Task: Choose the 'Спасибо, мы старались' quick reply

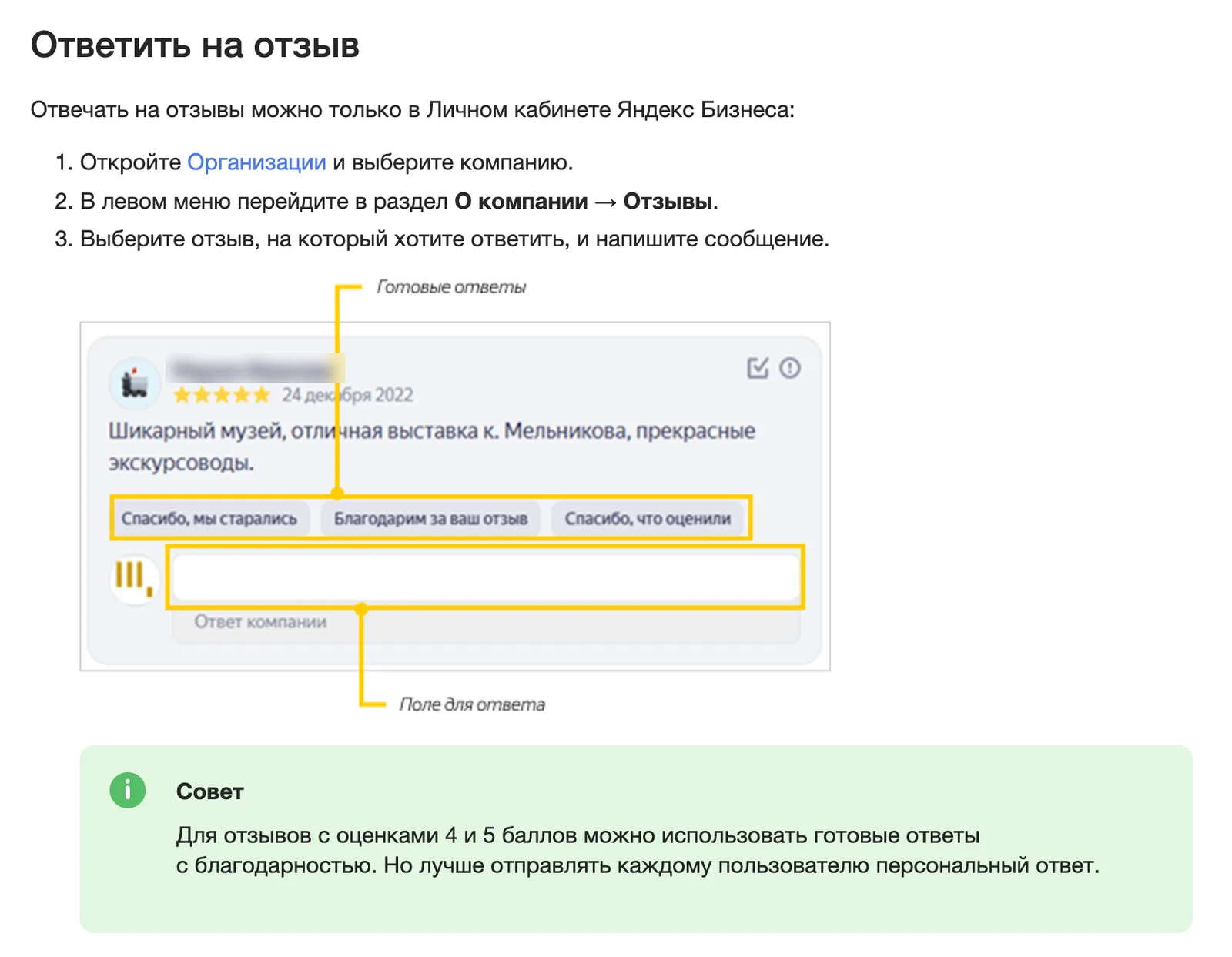Action: coord(209,518)
